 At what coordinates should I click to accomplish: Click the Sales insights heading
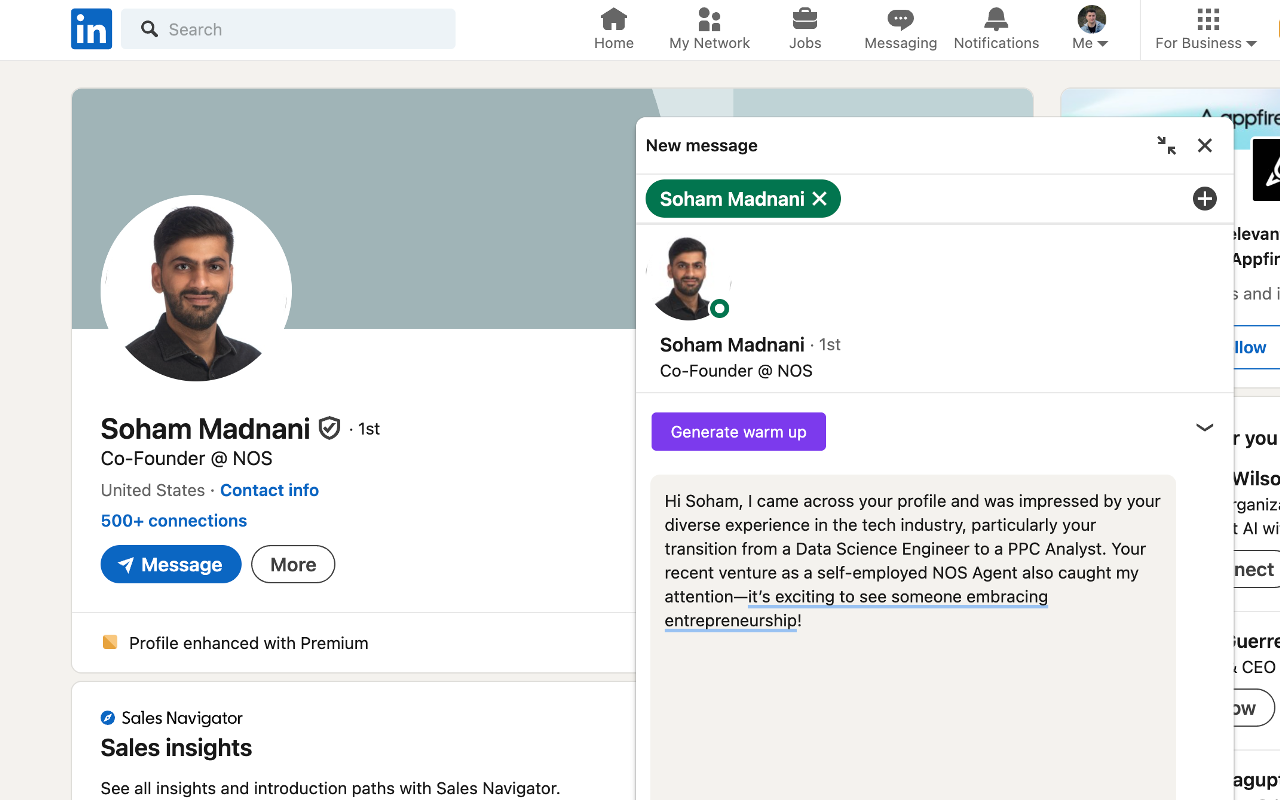tap(176, 748)
